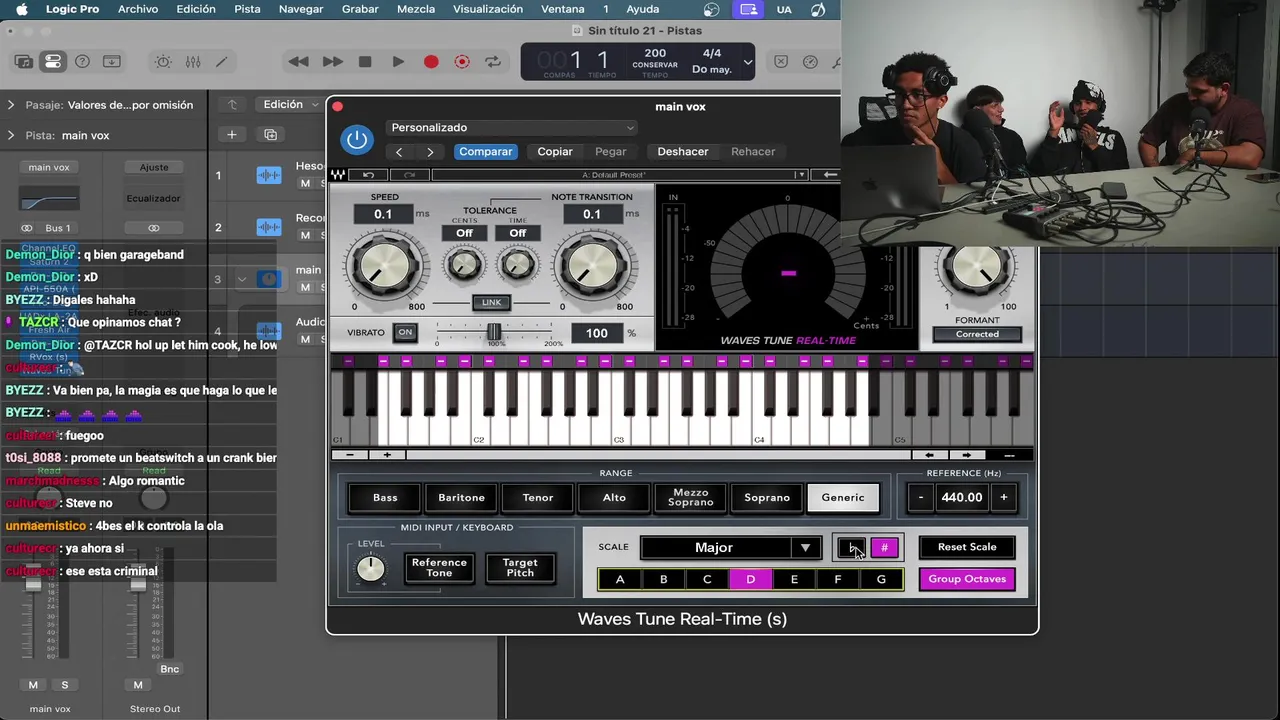Open the LCD display mode chevron

(x=747, y=61)
